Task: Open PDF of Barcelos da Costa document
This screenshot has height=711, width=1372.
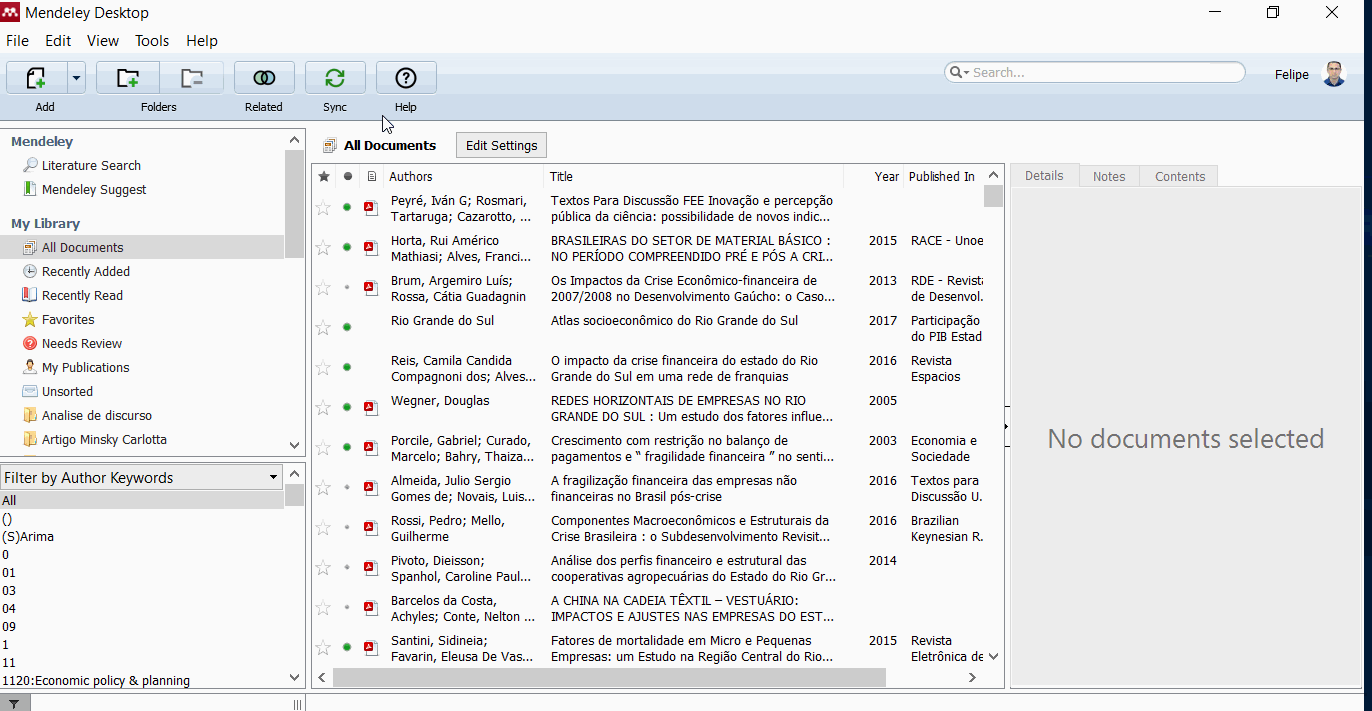Action: click(370, 608)
